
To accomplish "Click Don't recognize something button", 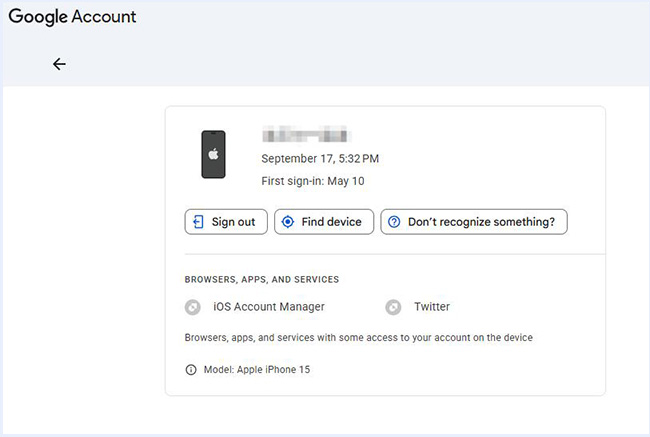I will (474, 222).
